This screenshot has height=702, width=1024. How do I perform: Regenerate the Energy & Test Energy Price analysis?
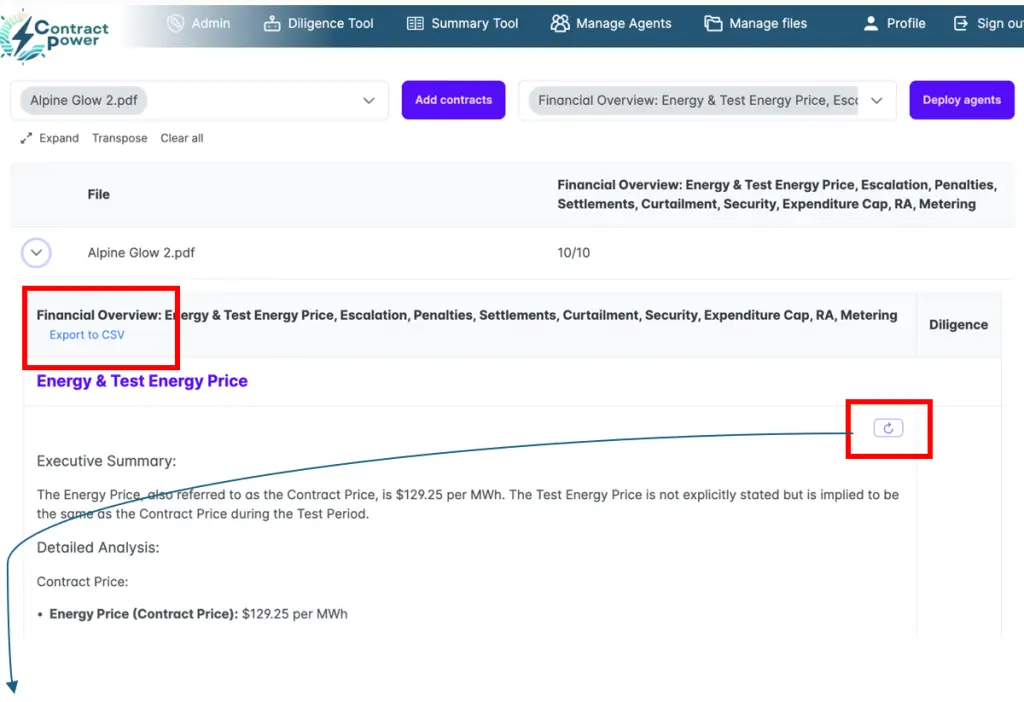click(x=888, y=428)
